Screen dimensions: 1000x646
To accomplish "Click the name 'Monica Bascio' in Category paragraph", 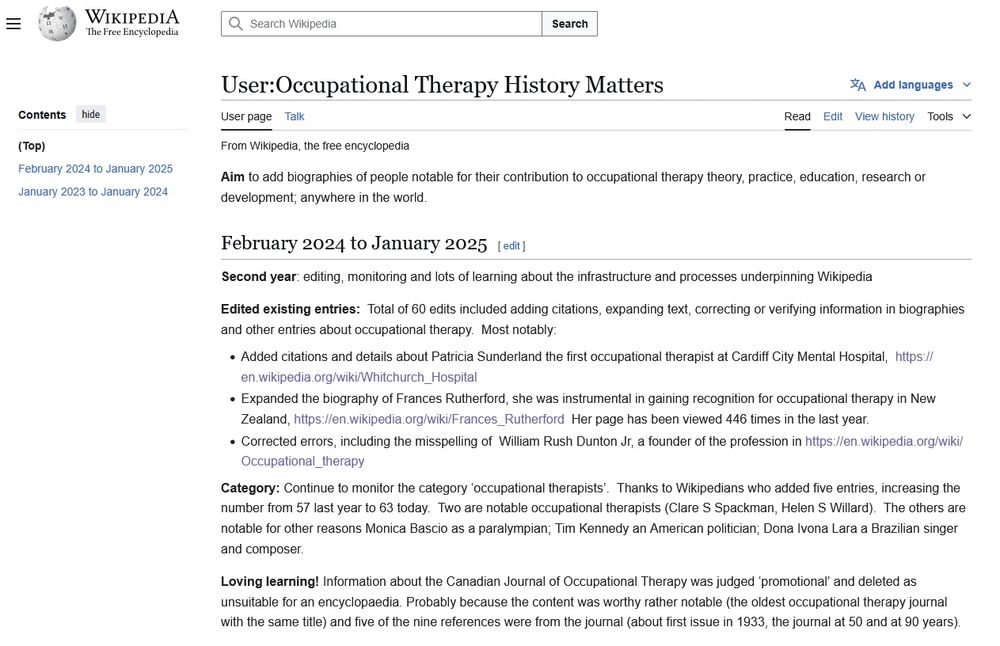I will [406, 528].
